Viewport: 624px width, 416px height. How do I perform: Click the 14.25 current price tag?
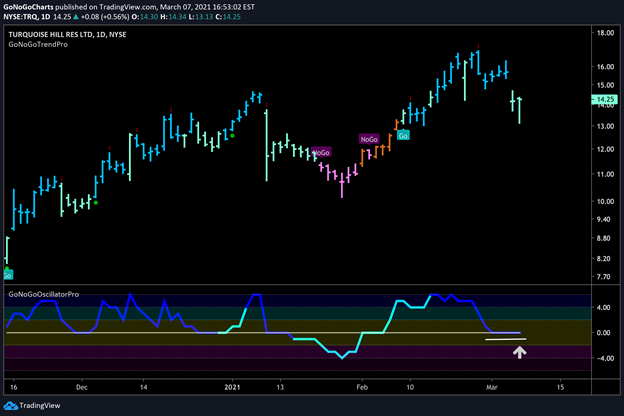pyautogui.click(x=605, y=99)
